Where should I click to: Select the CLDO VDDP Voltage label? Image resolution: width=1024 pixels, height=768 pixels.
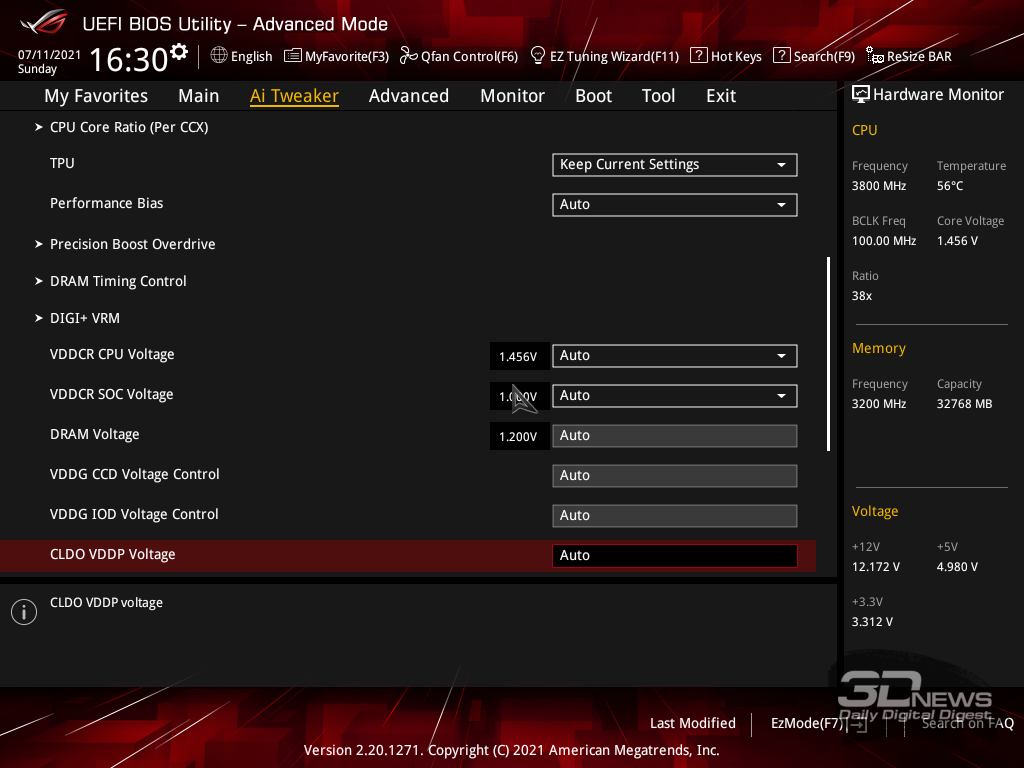coord(112,554)
